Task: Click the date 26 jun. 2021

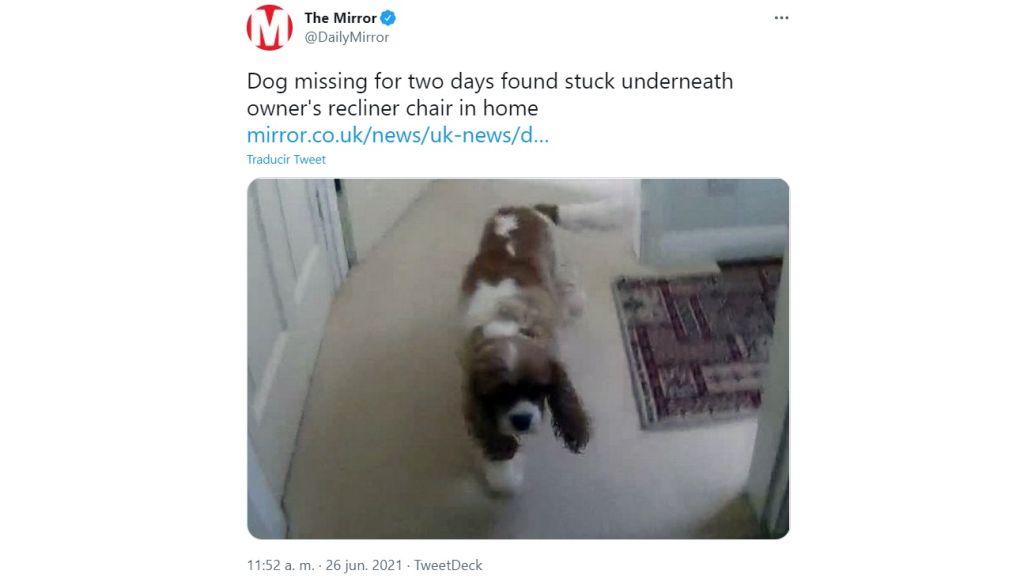Action: coord(364,565)
